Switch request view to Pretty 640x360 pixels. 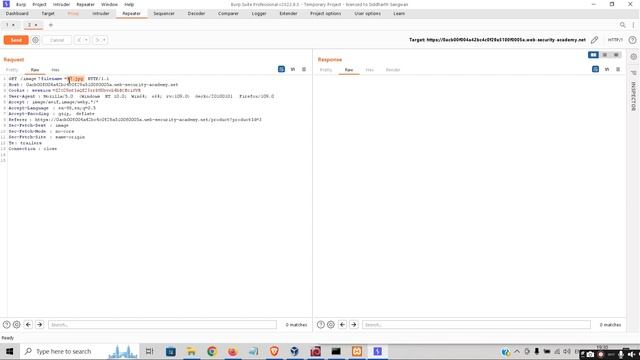(12, 70)
